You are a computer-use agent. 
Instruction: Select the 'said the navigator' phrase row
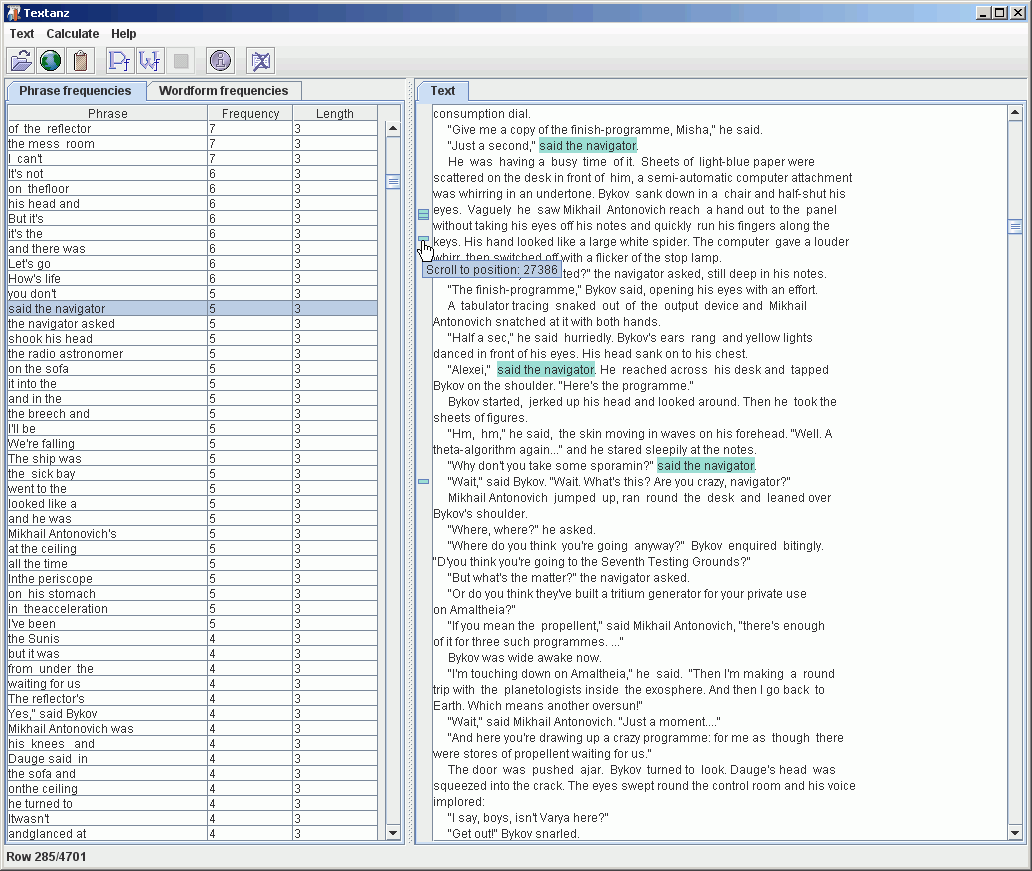(192, 308)
